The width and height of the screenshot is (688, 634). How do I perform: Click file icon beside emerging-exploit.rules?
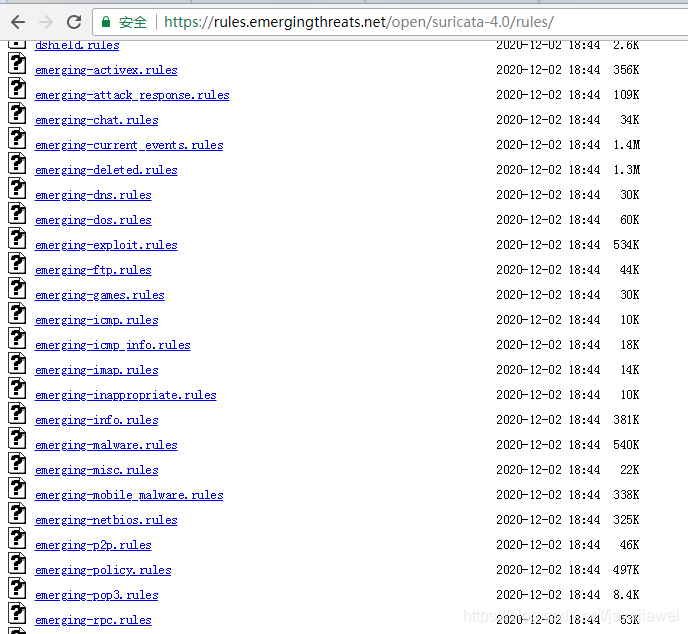pos(17,238)
